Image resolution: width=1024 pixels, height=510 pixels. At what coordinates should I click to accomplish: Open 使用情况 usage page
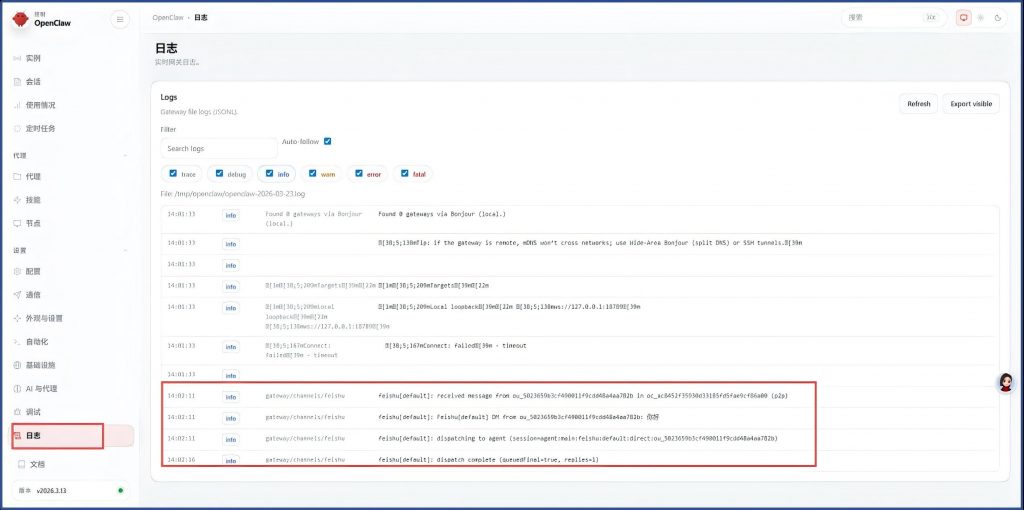click(x=40, y=105)
